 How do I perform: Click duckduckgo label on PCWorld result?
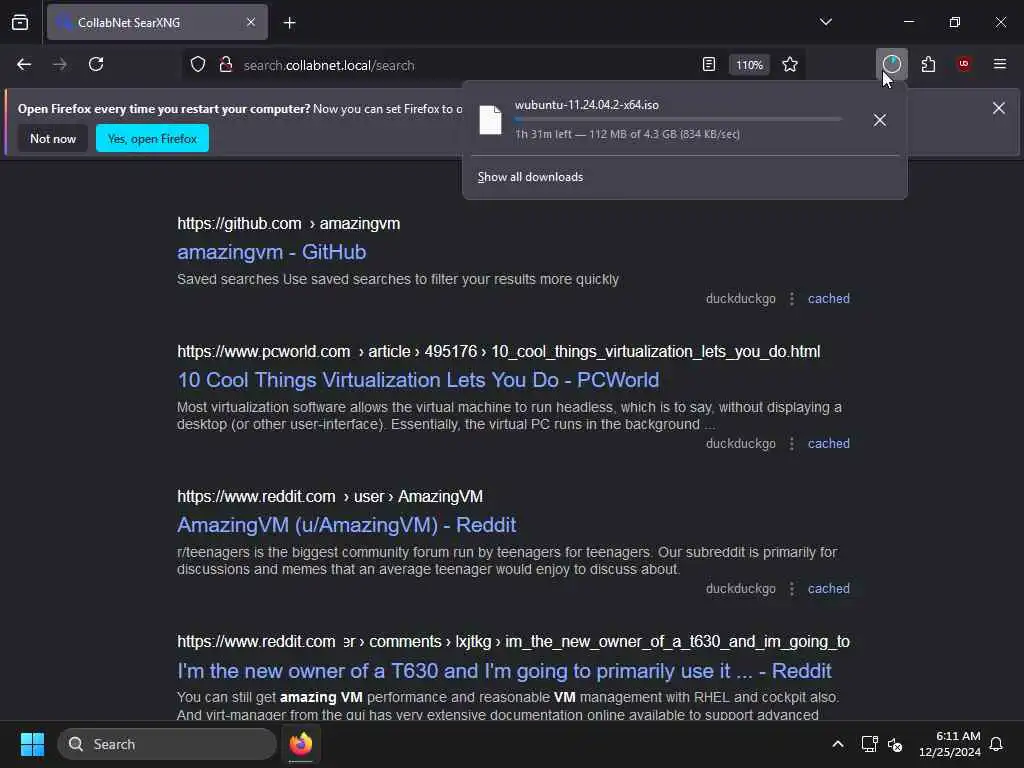click(741, 444)
